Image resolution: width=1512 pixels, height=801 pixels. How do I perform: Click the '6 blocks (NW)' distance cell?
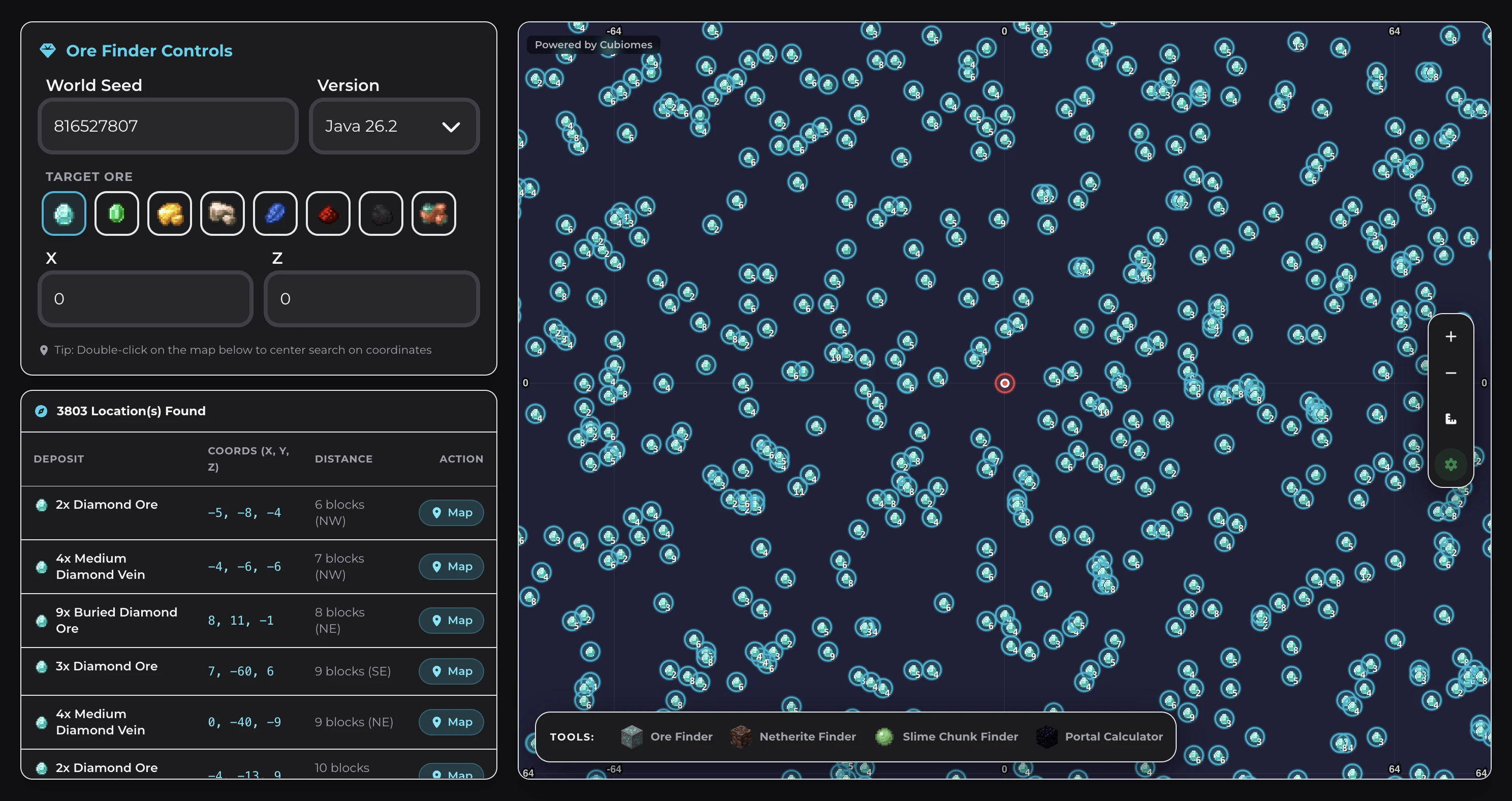click(339, 513)
